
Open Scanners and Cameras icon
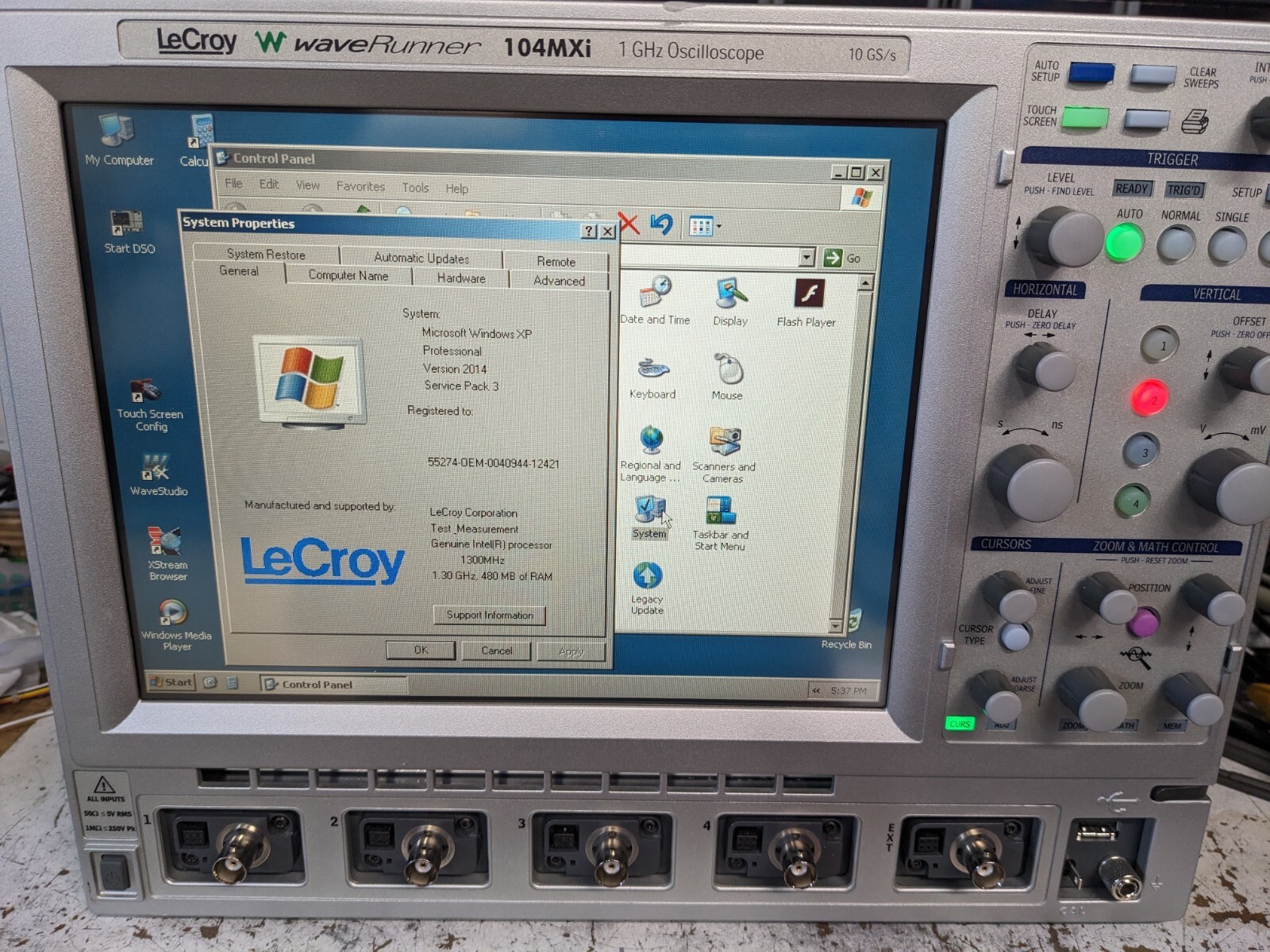[723, 455]
